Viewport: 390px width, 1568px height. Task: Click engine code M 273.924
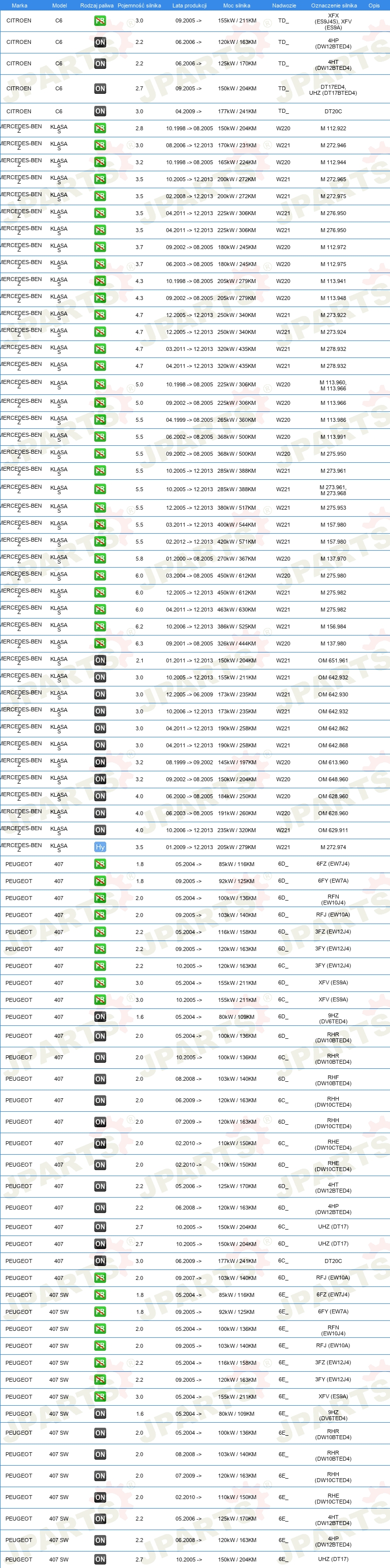click(x=334, y=332)
